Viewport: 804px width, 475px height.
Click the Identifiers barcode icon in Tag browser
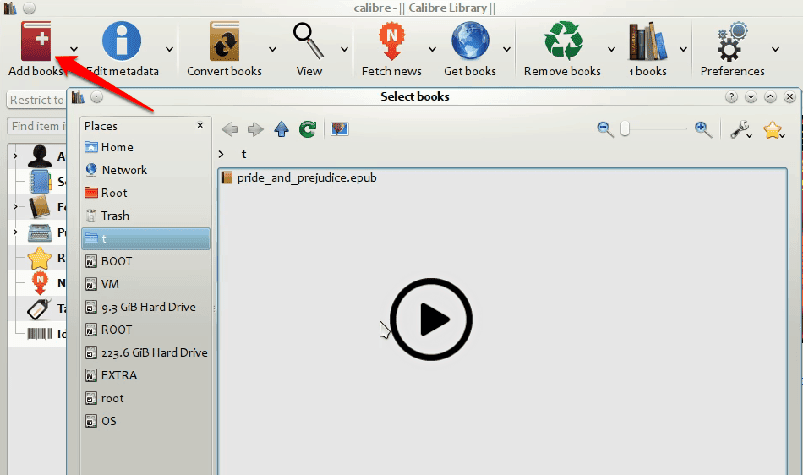tap(39, 334)
